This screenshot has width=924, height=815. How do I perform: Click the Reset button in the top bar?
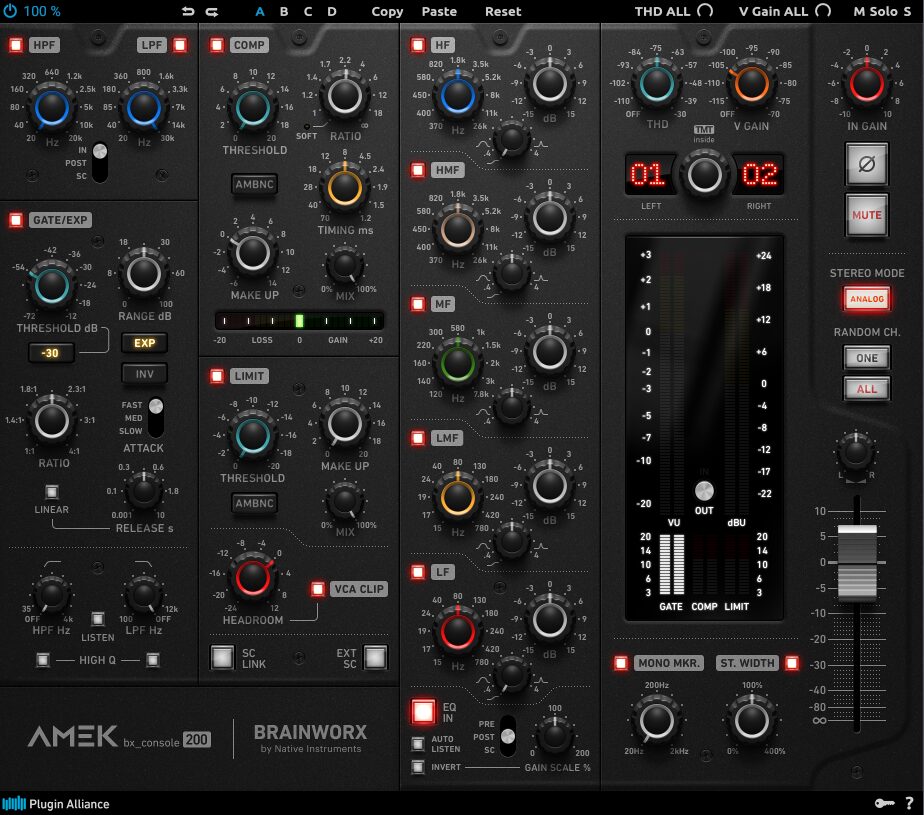click(502, 11)
